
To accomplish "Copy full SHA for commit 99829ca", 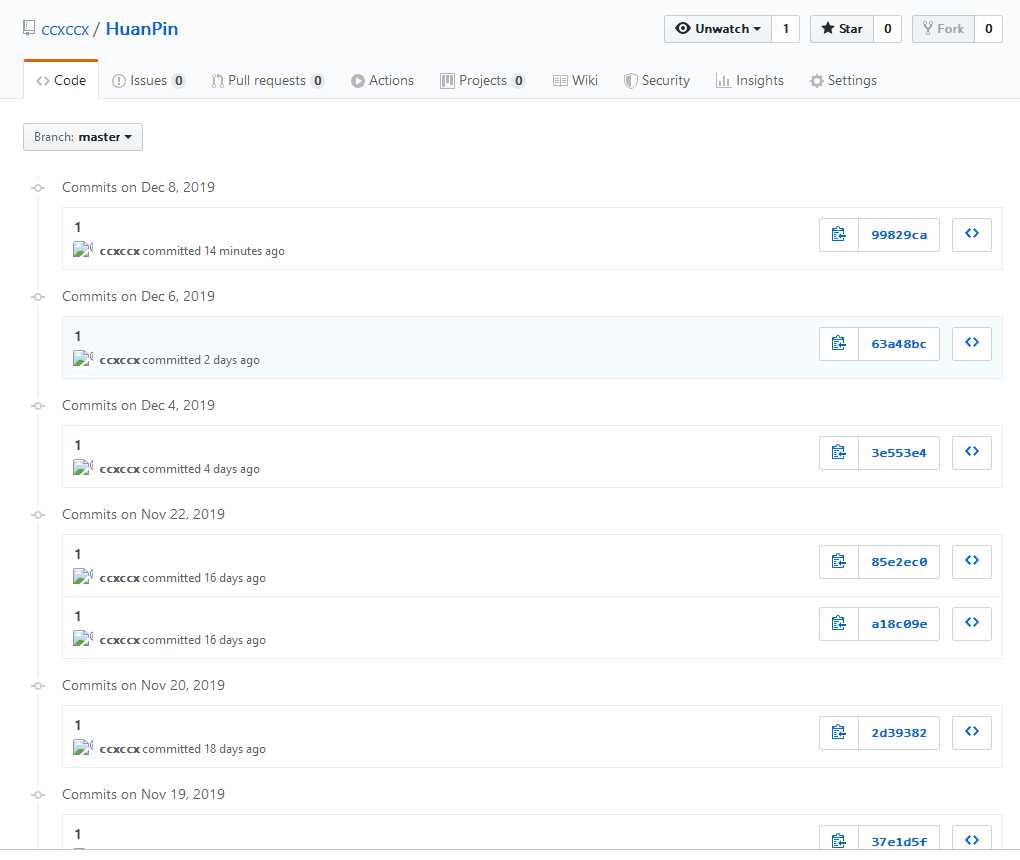I will click(838, 235).
